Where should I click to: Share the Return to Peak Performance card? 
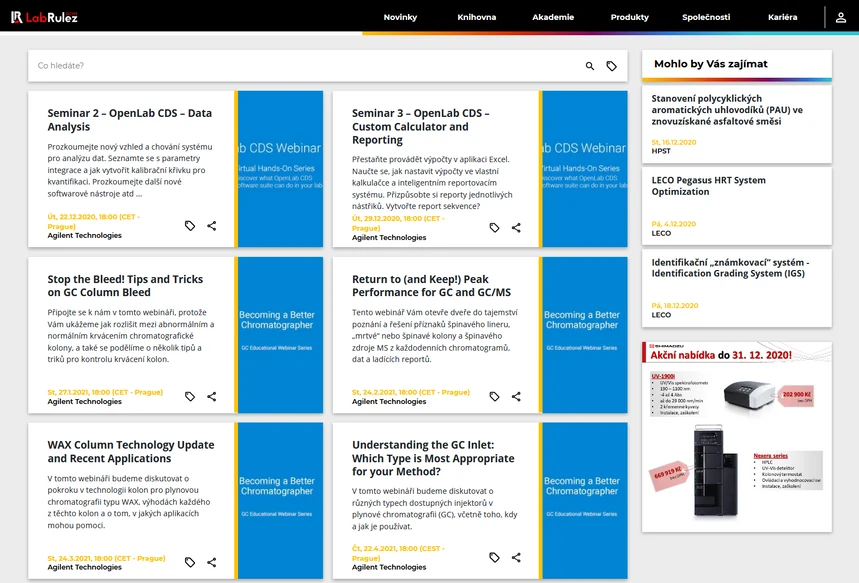point(516,396)
